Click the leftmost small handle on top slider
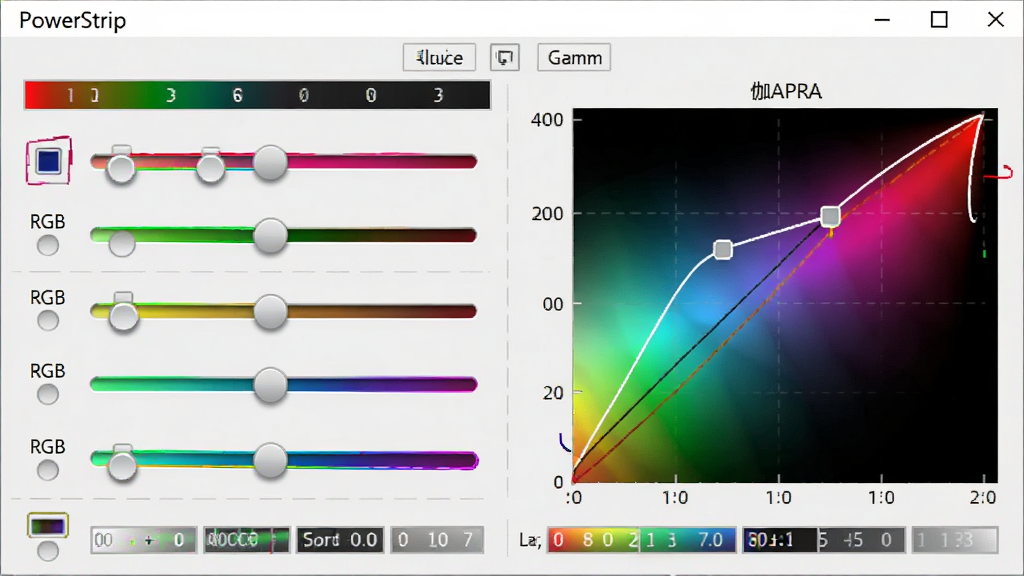This screenshot has height=576, width=1024. [121, 166]
